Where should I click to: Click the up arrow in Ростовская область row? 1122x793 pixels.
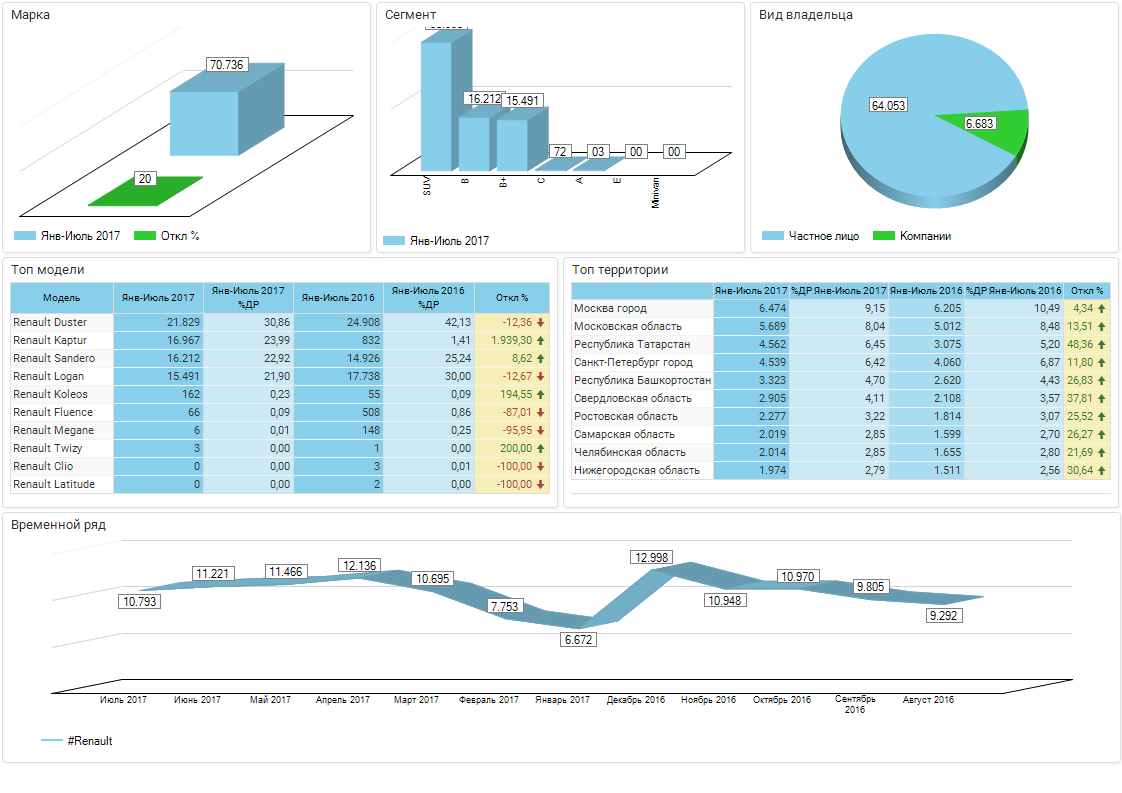coord(1101,416)
